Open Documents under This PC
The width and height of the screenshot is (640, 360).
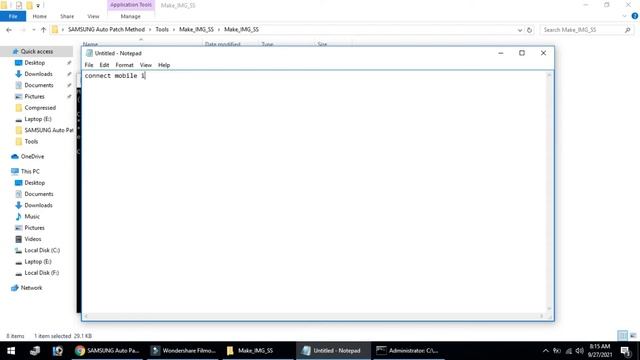pos(39,194)
